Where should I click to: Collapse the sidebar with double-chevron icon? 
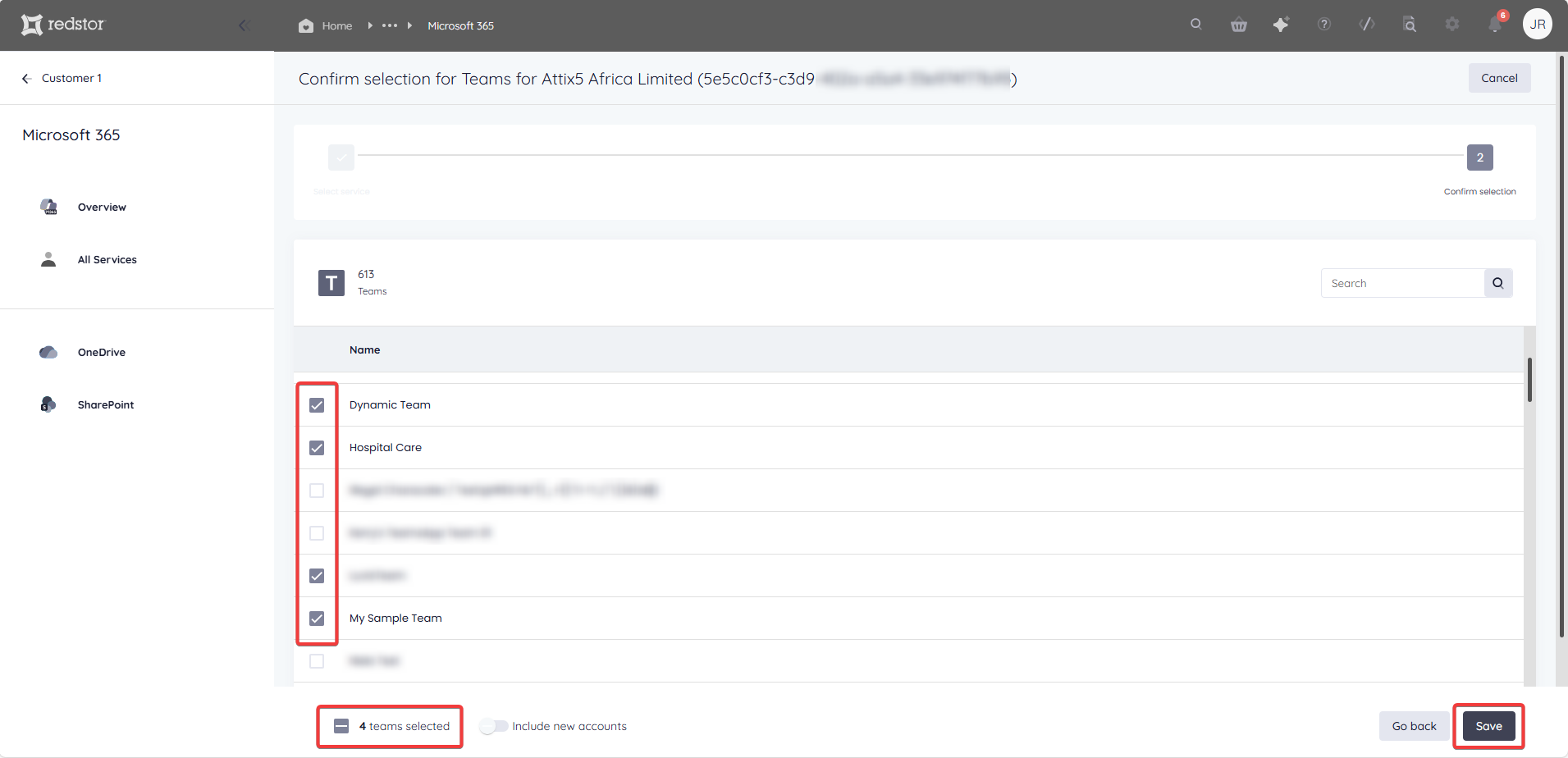tap(244, 25)
